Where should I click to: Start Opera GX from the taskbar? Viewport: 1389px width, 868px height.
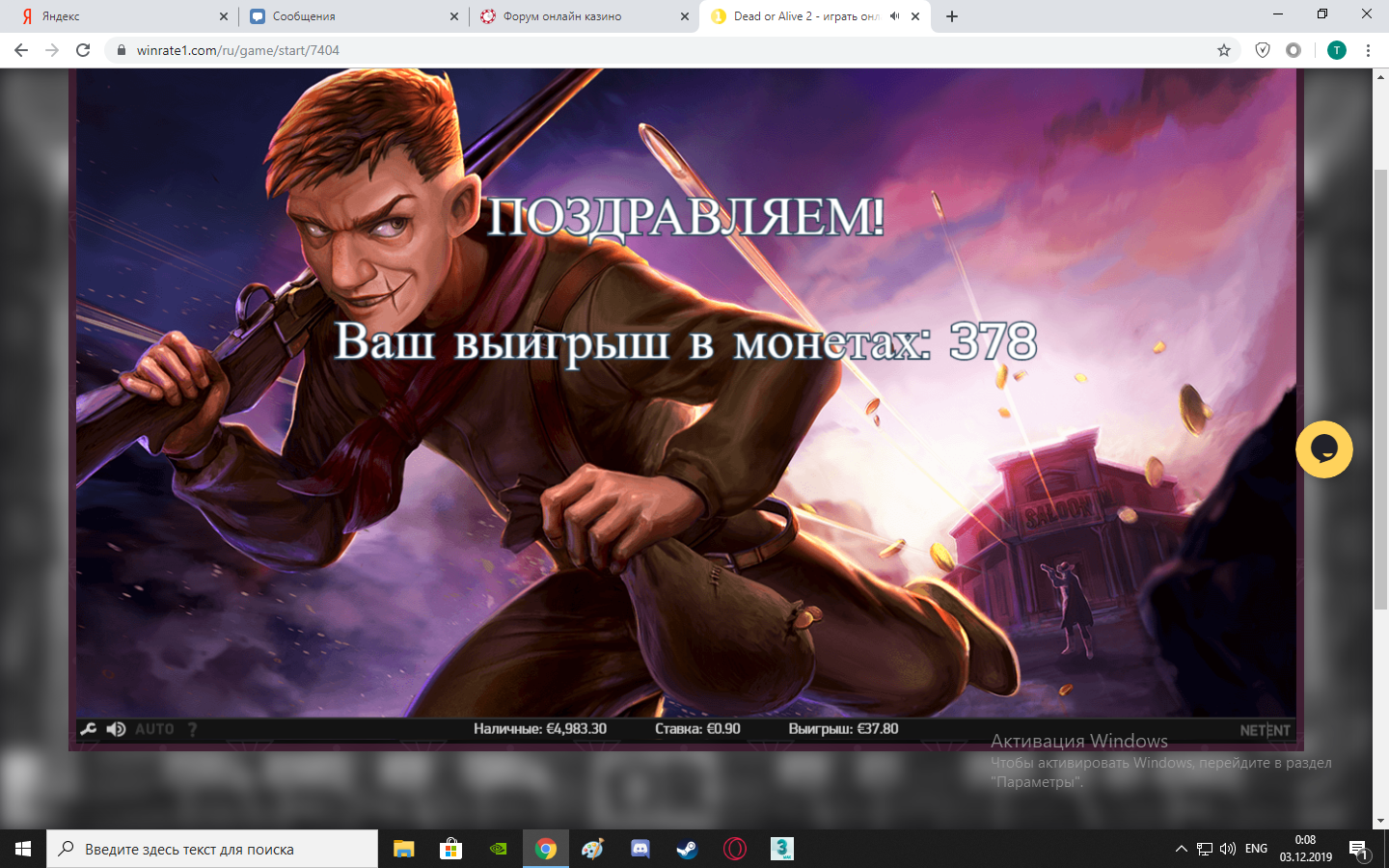[x=733, y=849]
